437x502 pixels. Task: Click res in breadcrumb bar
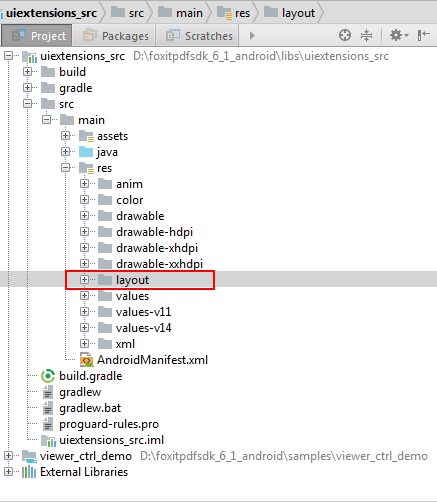(x=233, y=13)
